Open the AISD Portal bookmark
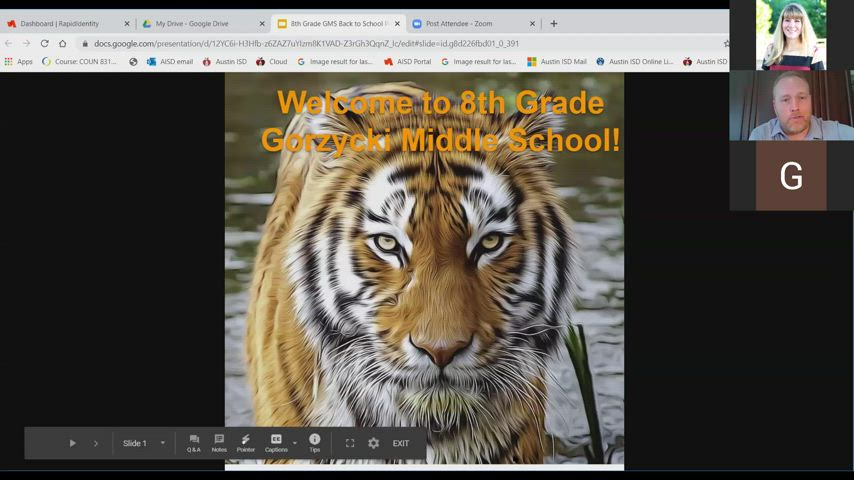The height and width of the screenshot is (480, 854). coord(407,62)
